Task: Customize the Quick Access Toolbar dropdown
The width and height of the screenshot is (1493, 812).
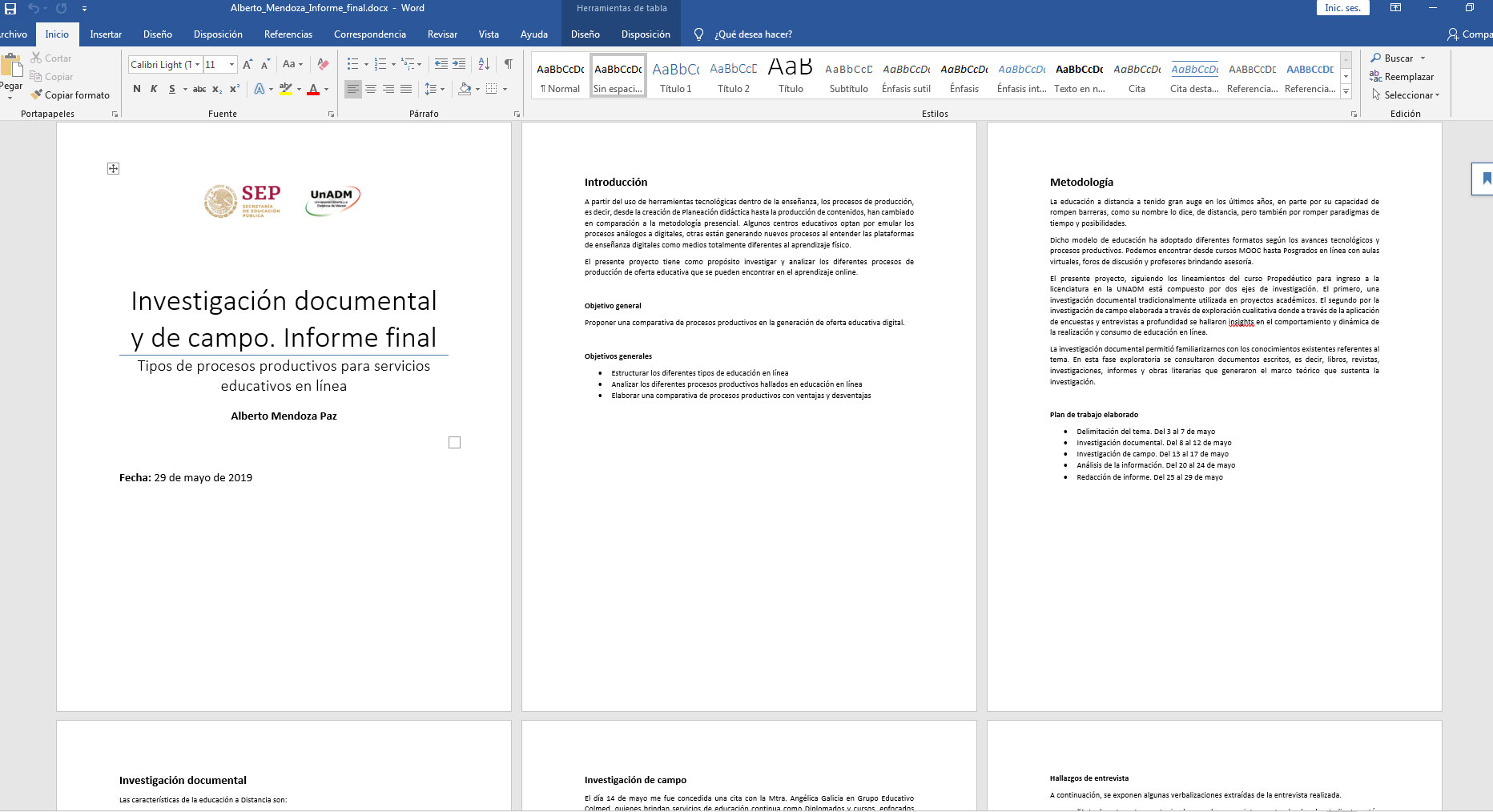Action: click(84, 8)
